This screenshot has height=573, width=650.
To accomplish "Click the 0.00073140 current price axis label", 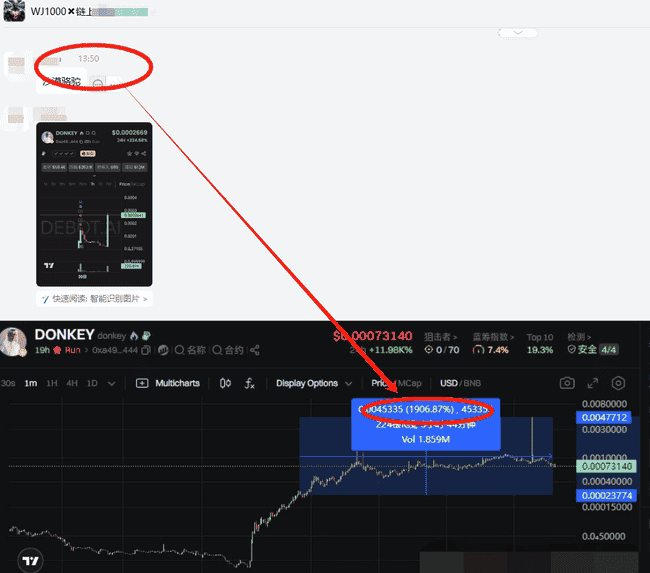I will pos(606,466).
